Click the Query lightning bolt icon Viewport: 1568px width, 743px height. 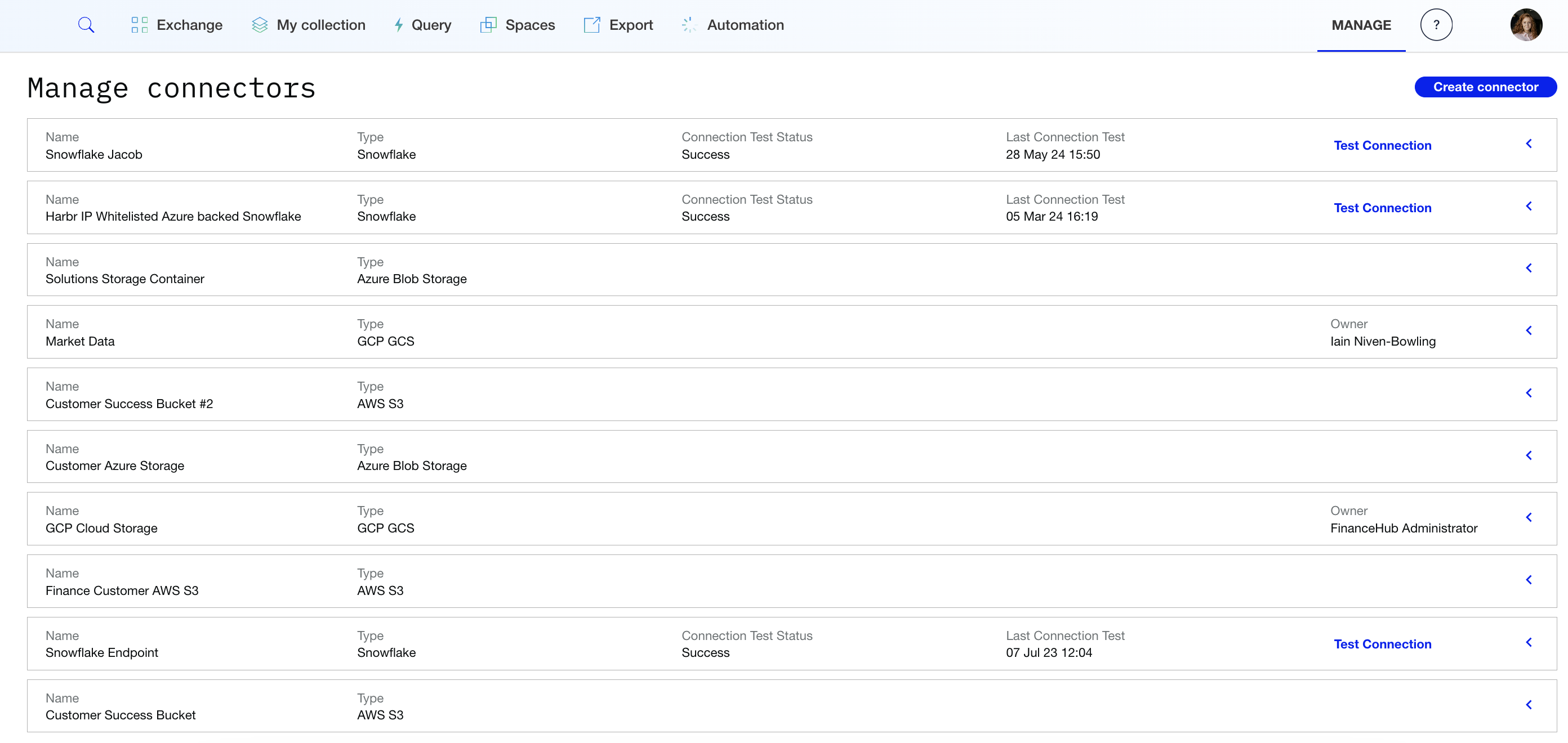(x=399, y=25)
